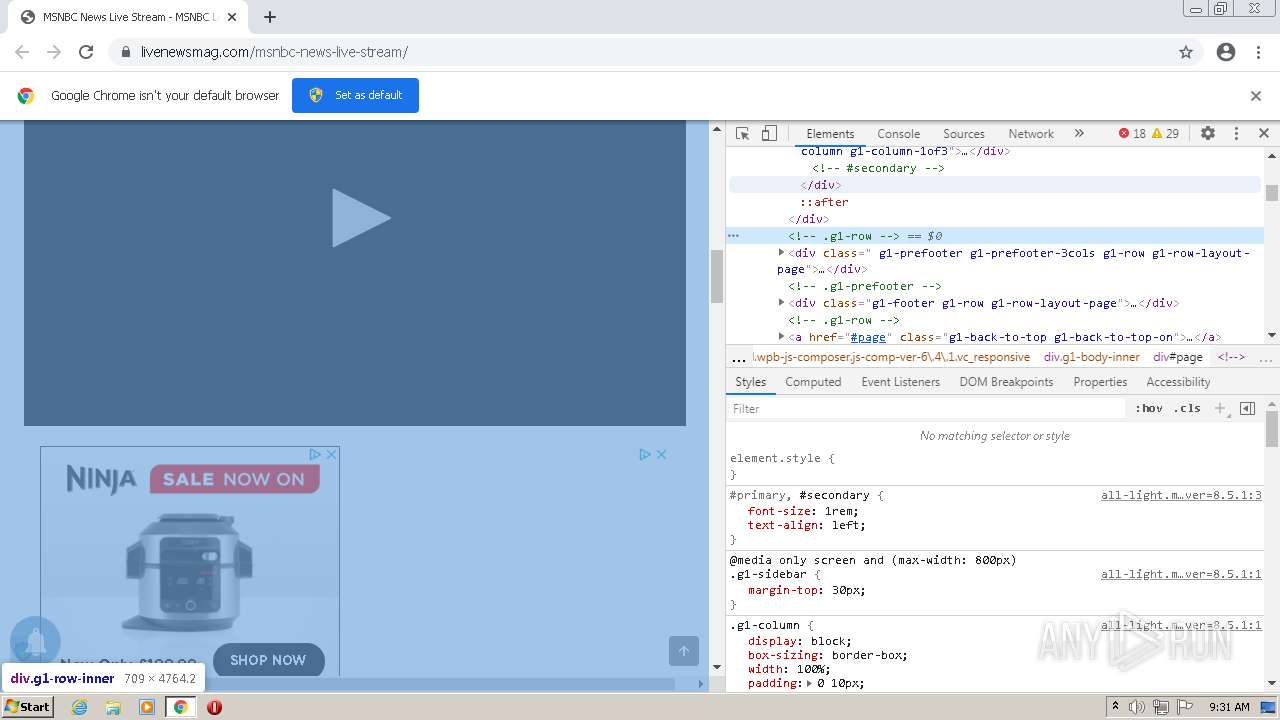Viewport: 1280px width, 720px height.
Task: Play the video in the page player
Action: 361,217
